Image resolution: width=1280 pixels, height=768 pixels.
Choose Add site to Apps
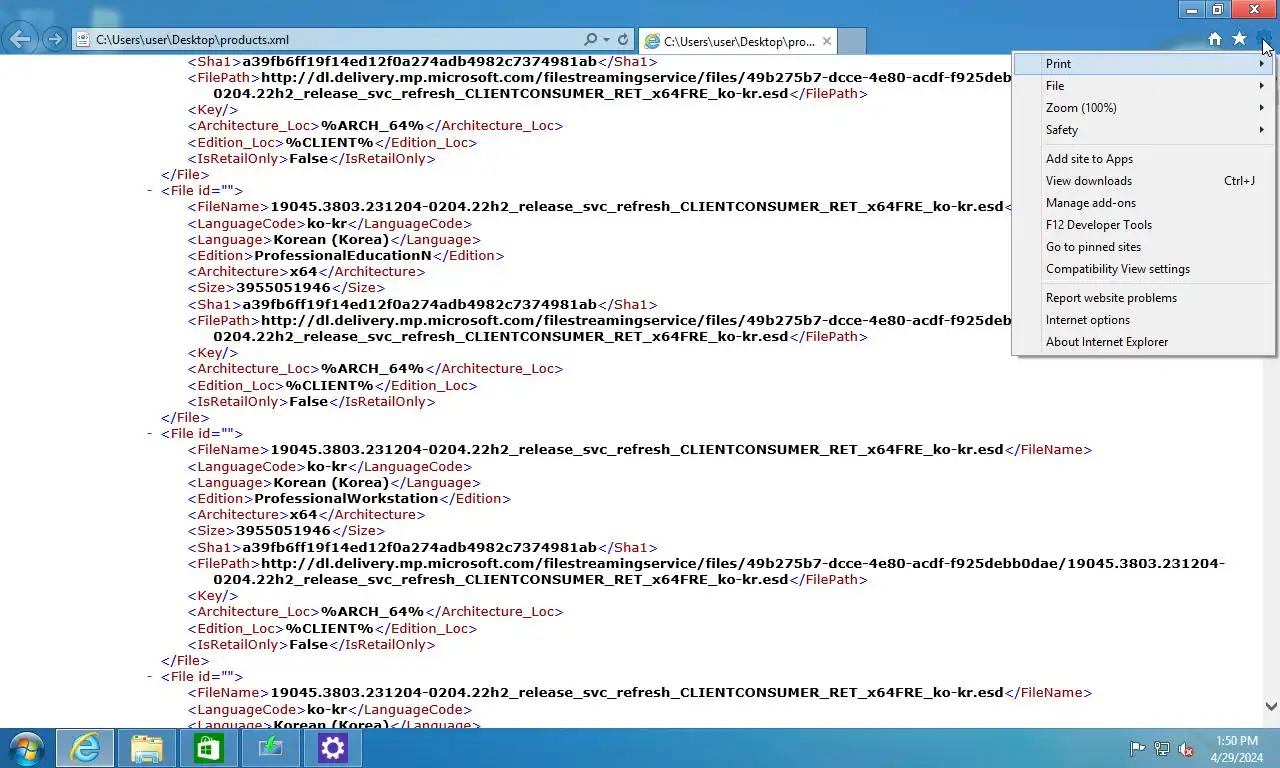(x=1143, y=158)
